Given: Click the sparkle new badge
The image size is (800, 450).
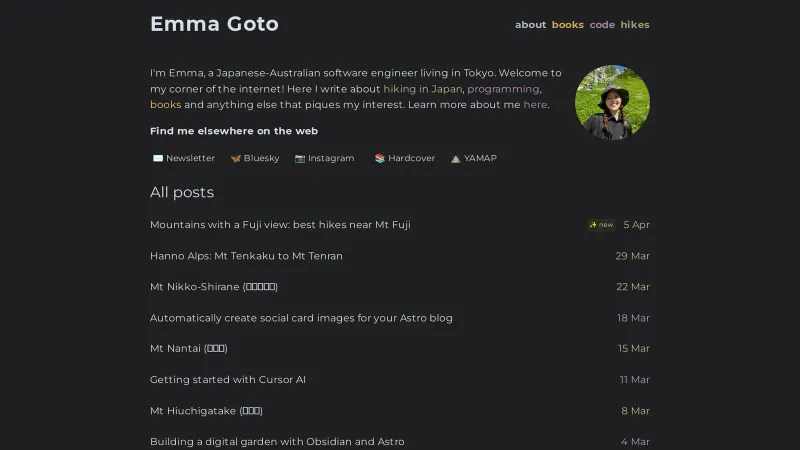Looking at the screenshot, I should click(x=601, y=225).
